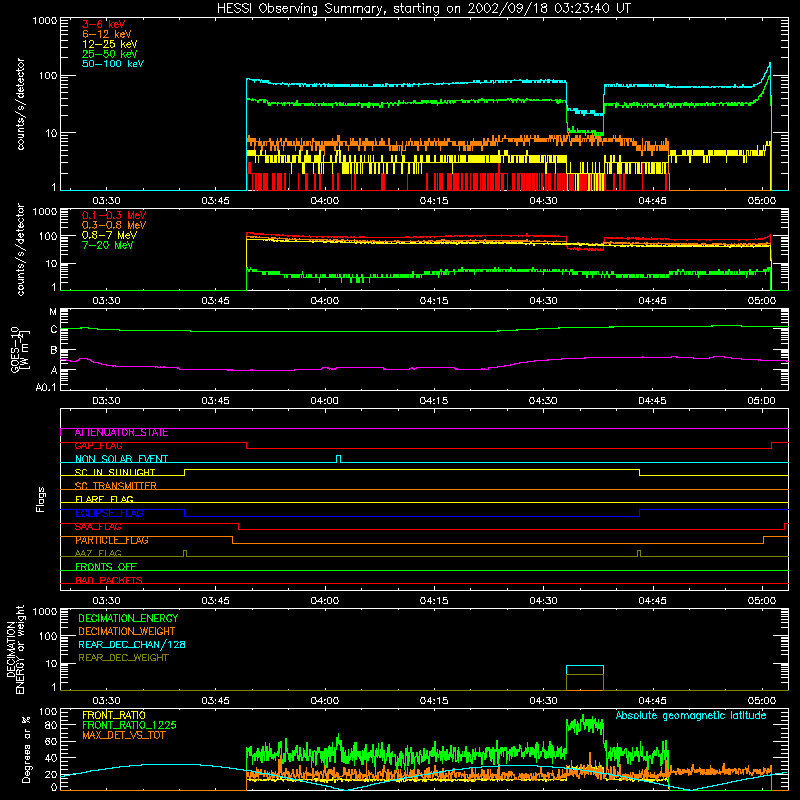The width and height of the screenshot is (800, 800).
Task: Select the PARTICLE_FLAG label
Action: (x=112, y=540)
